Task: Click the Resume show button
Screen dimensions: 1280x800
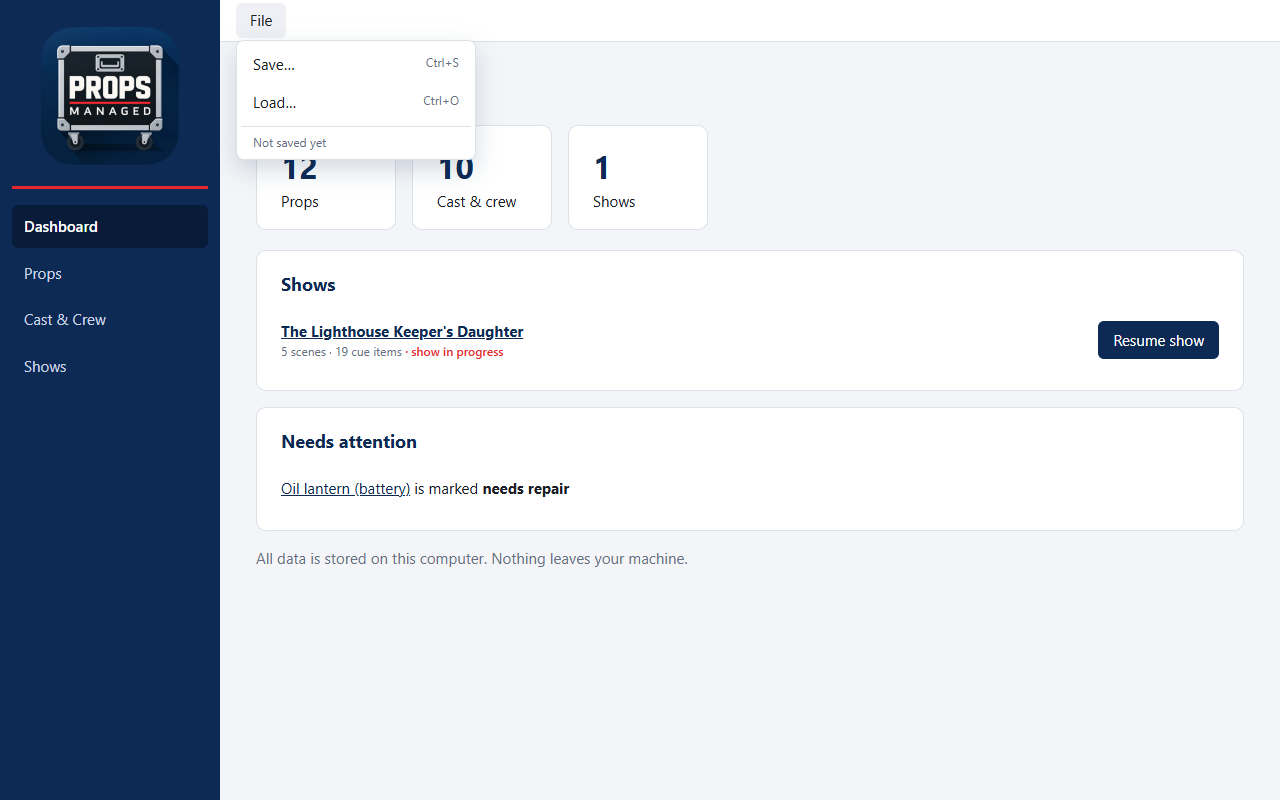Action: pyautogui.click(x=1158, y=340)
